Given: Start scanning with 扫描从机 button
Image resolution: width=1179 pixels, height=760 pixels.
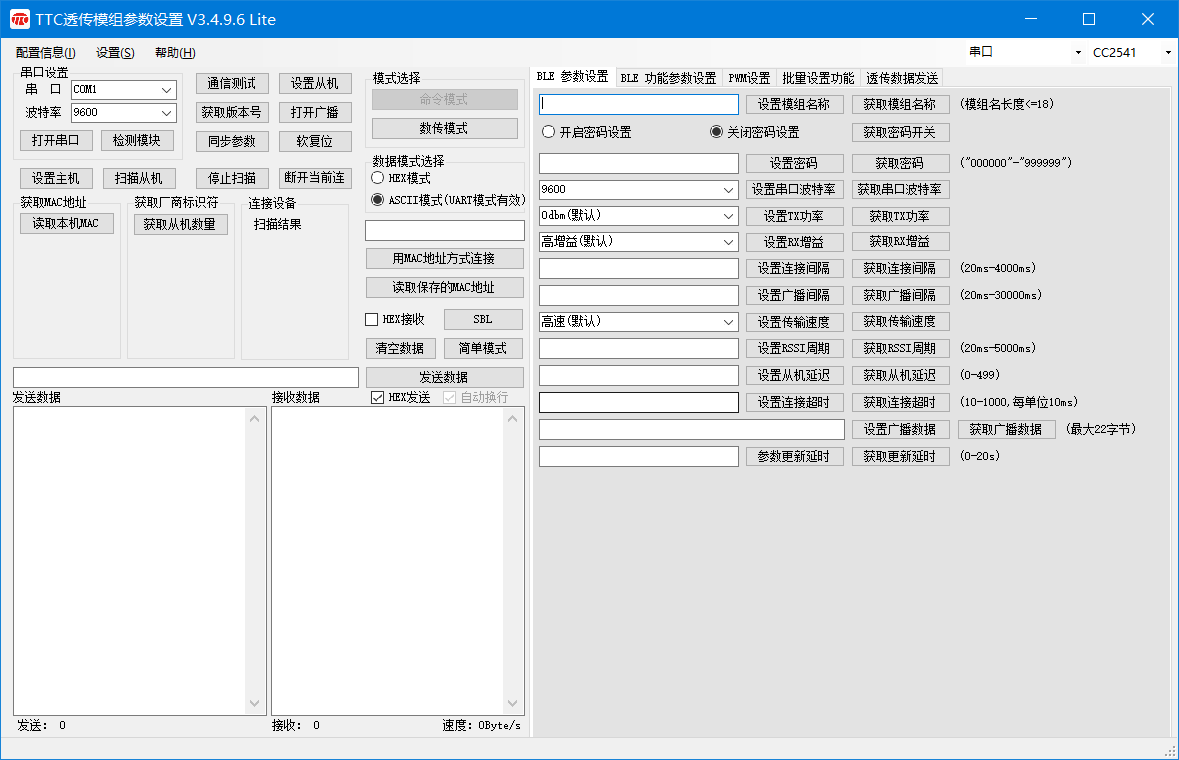Looking at the screenshot, I should [x=139, y=178].
